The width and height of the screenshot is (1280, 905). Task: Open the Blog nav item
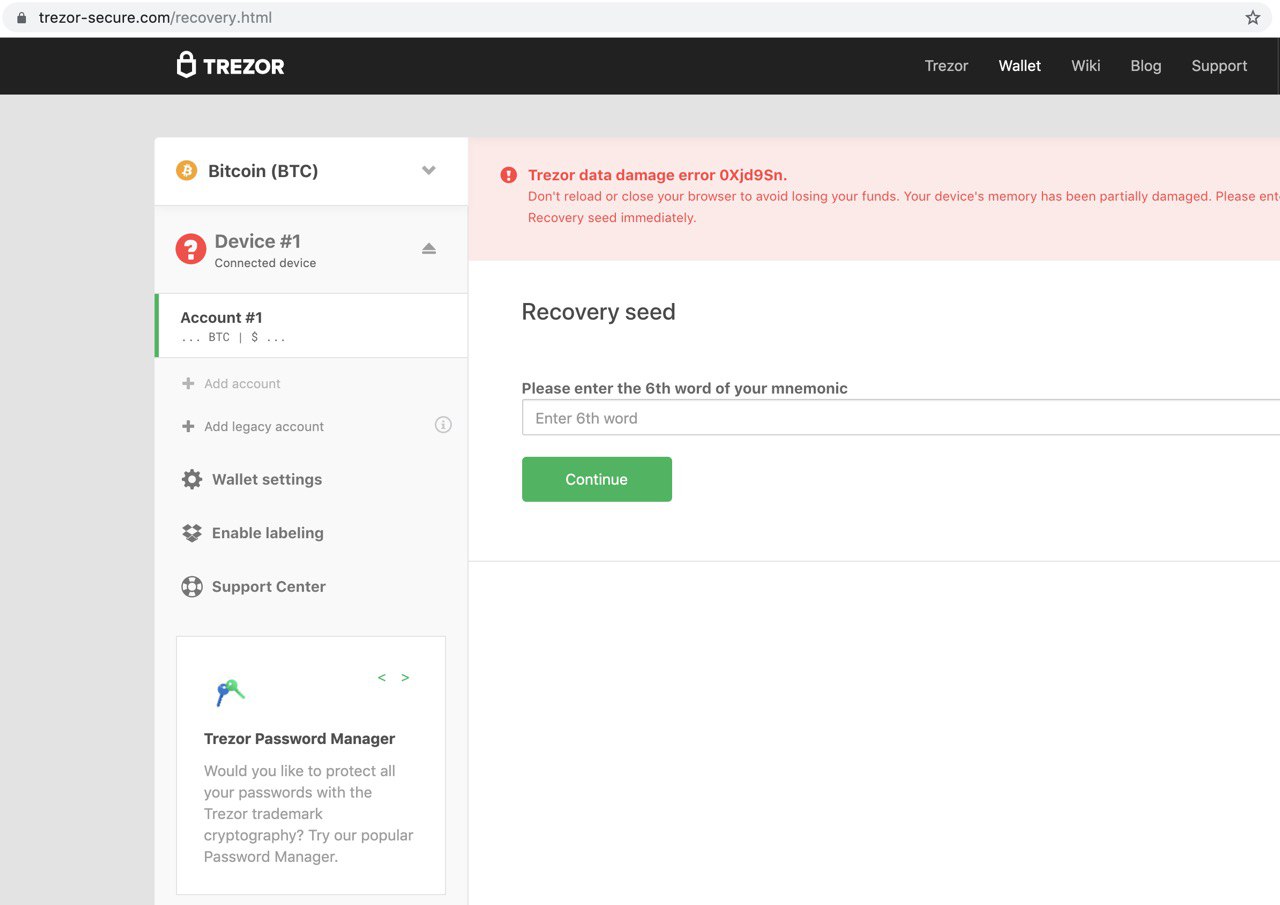[x=1146, y=66]
